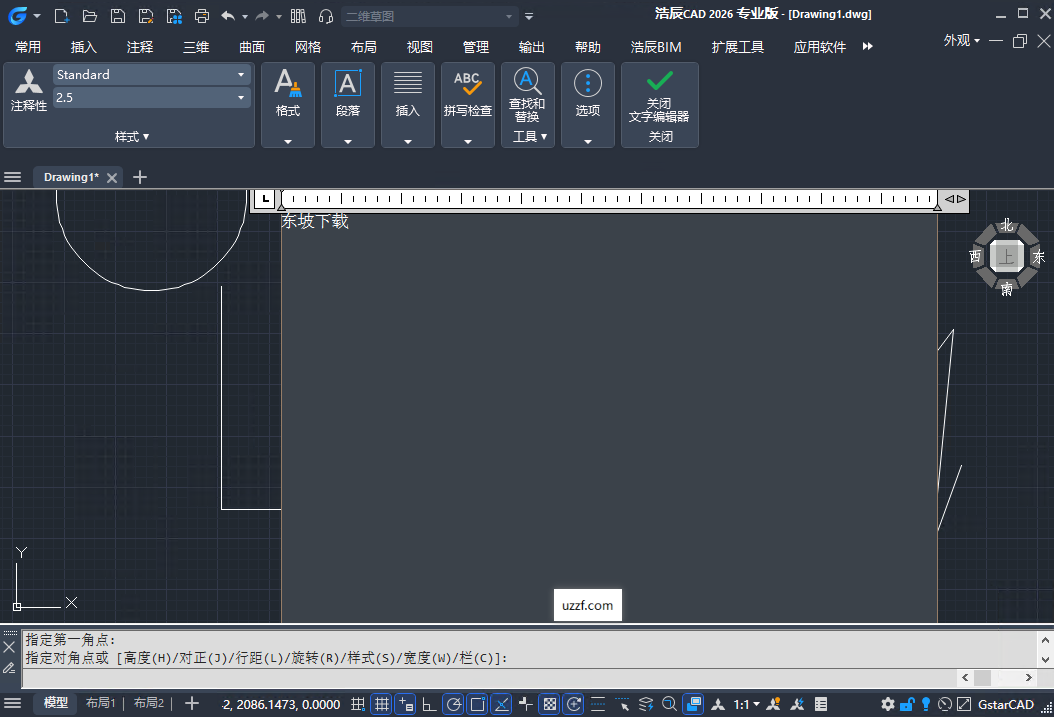Click the Print icon in quick access toolbar
The width and height of the screenshot is (1054, 717).
202,16
